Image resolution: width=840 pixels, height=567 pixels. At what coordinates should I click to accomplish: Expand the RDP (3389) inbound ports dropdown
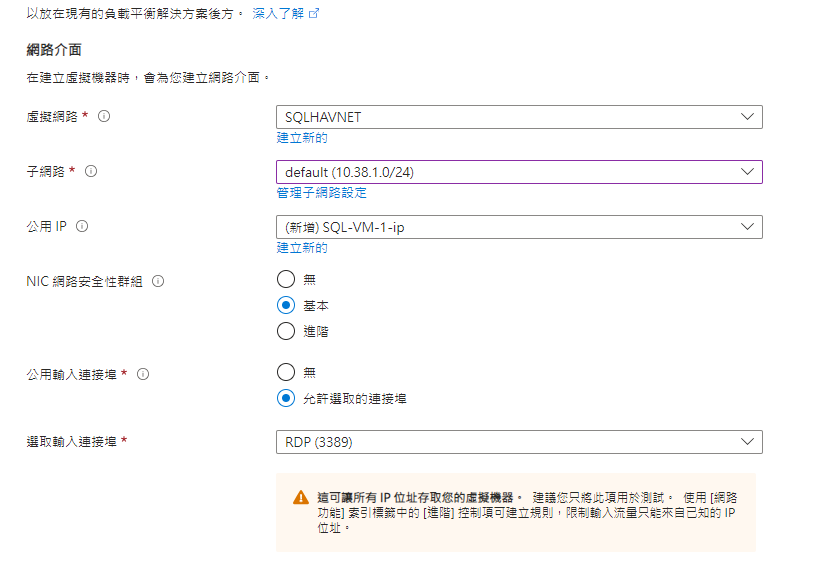click(x=519, y=442)
